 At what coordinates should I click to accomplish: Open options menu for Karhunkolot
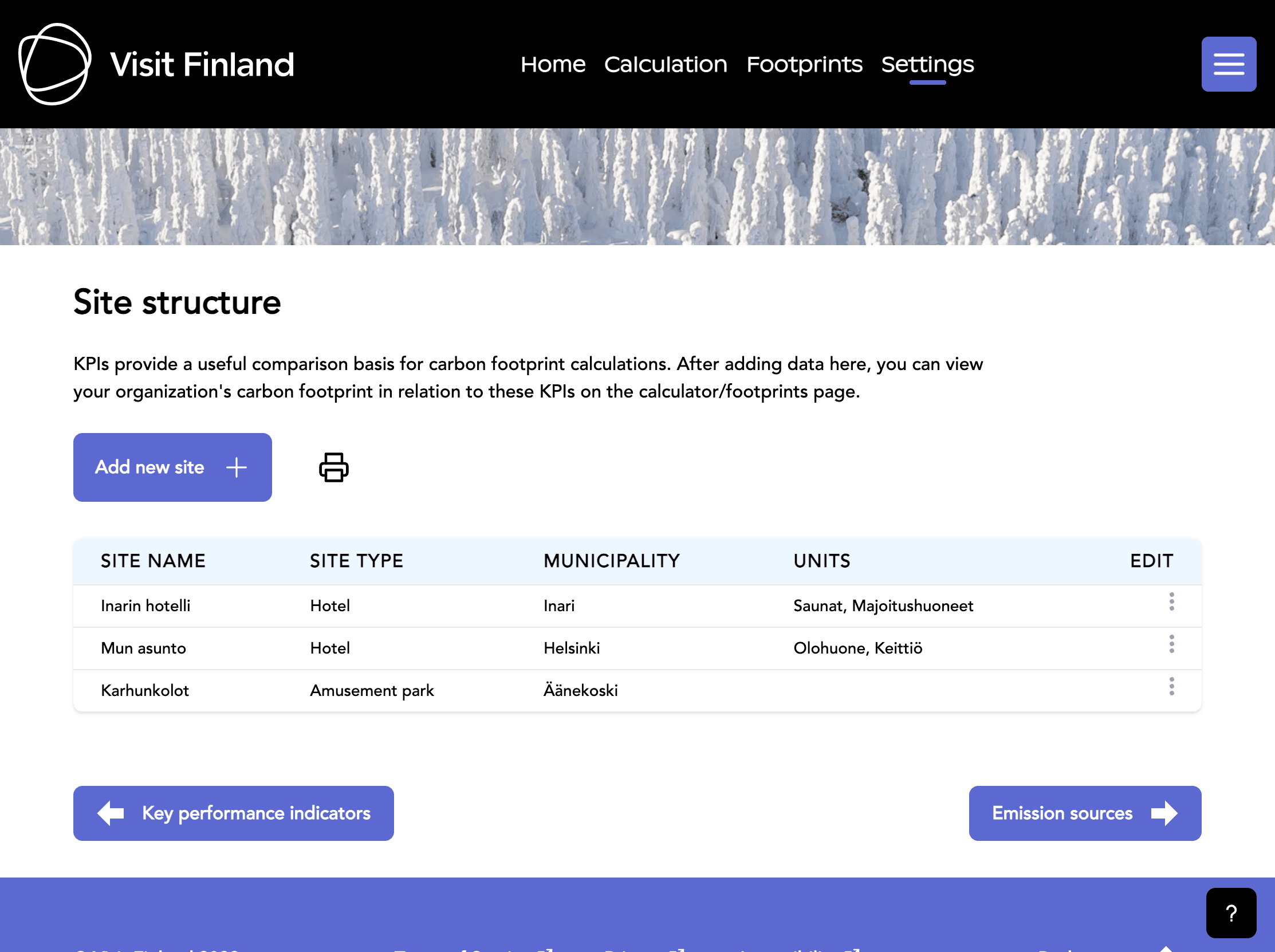click(x=1172, y=686)
